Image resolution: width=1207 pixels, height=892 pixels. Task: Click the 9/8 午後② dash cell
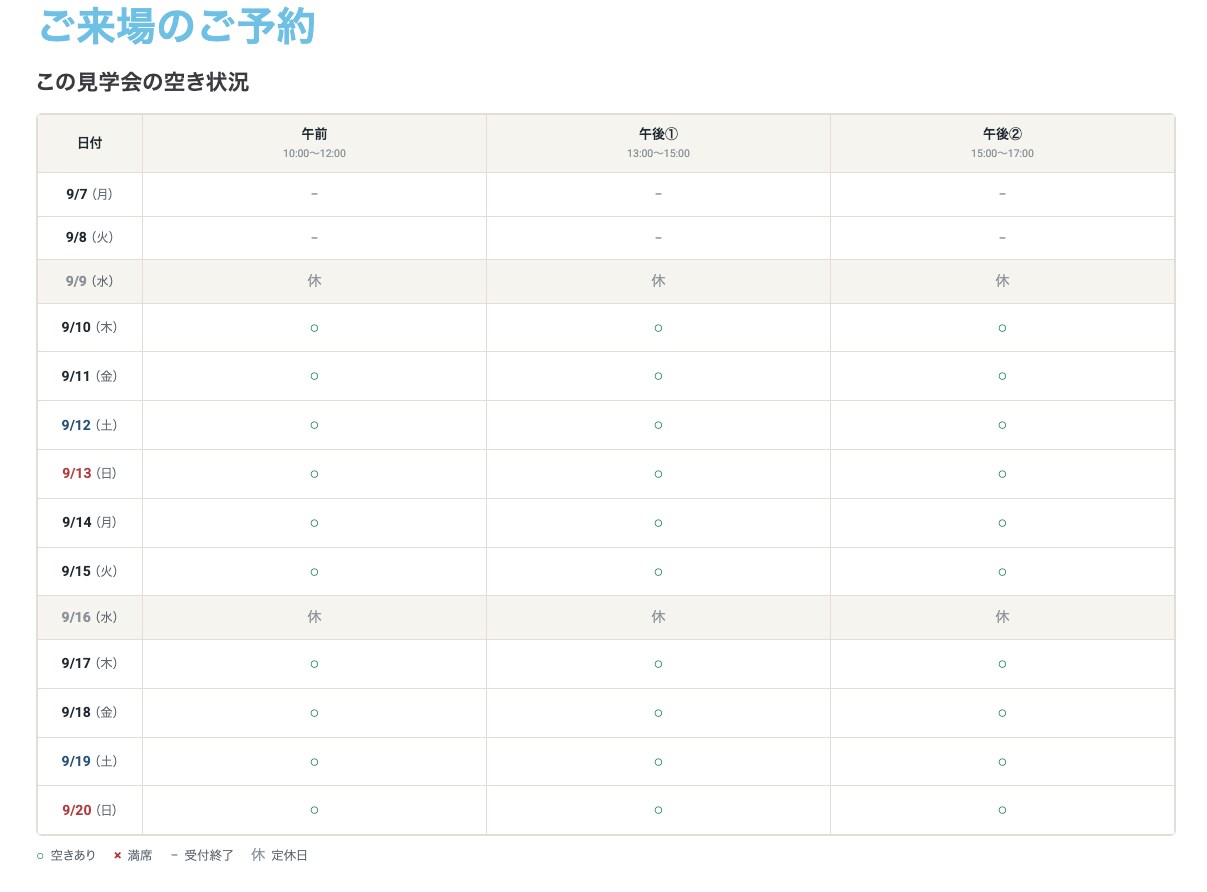pos(1002,238)
